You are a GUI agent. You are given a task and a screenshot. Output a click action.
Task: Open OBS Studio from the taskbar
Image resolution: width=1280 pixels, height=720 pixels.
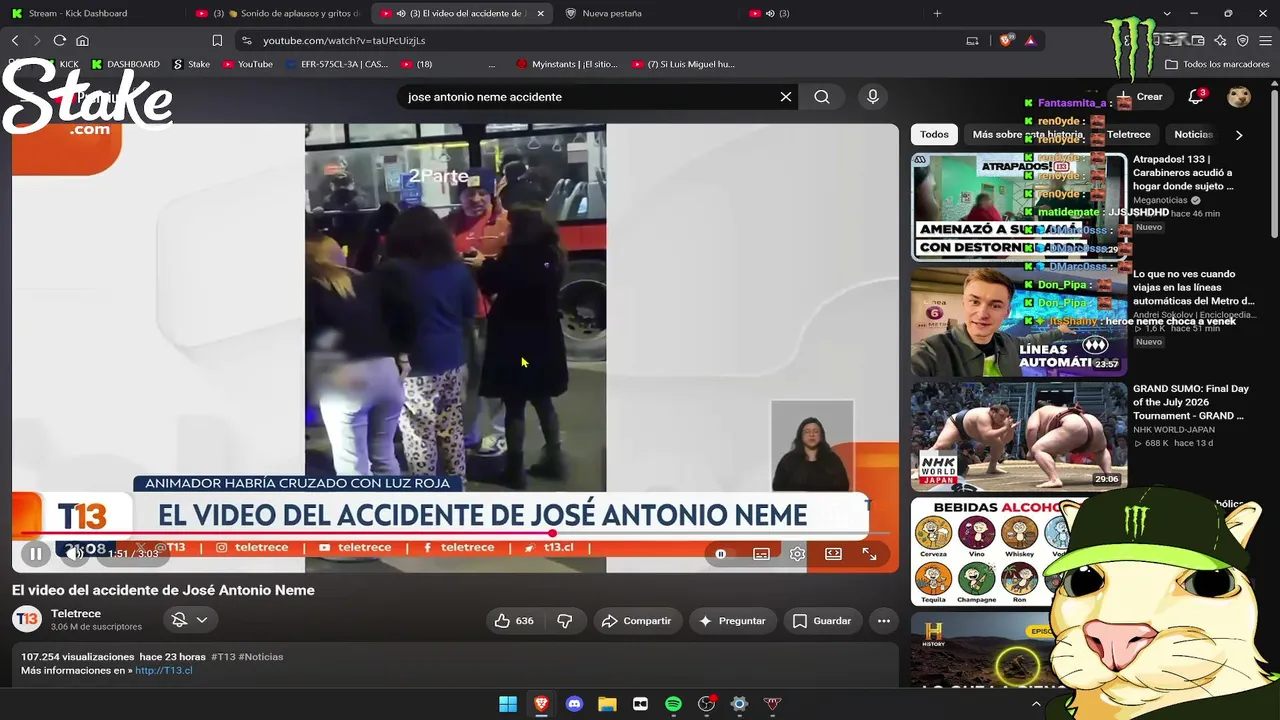707,704
